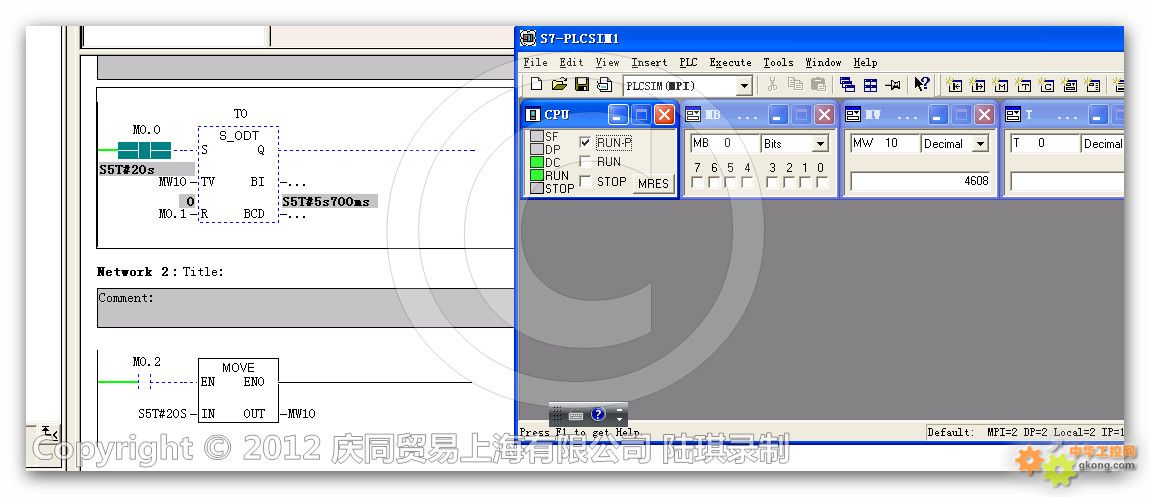Enable the RUN checkbox in CPU panel
The image size is (1150, 497).
click(585, 162)
